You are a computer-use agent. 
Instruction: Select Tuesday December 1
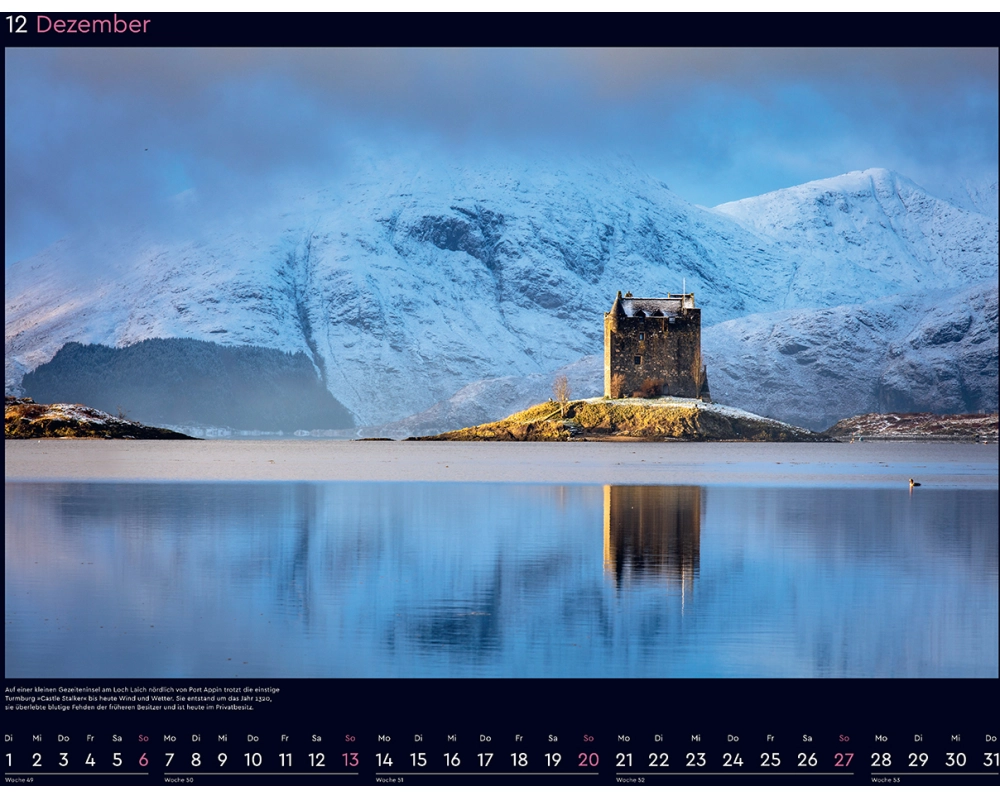[9, 759]
